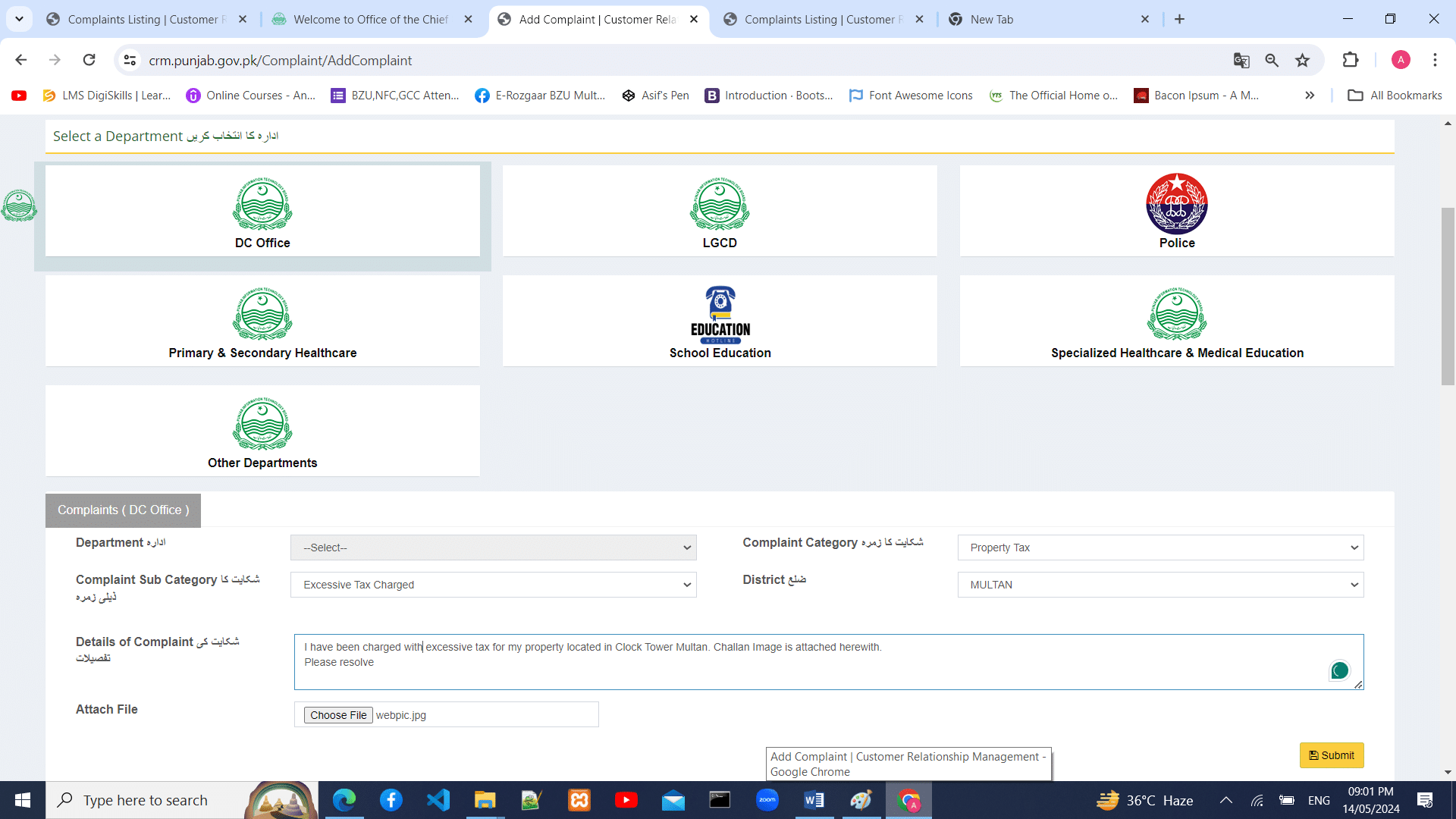This screenshot has width=1456, height=819.
Task: Expand District dropdown showing MULTAN
Action: pos(1160,585)
